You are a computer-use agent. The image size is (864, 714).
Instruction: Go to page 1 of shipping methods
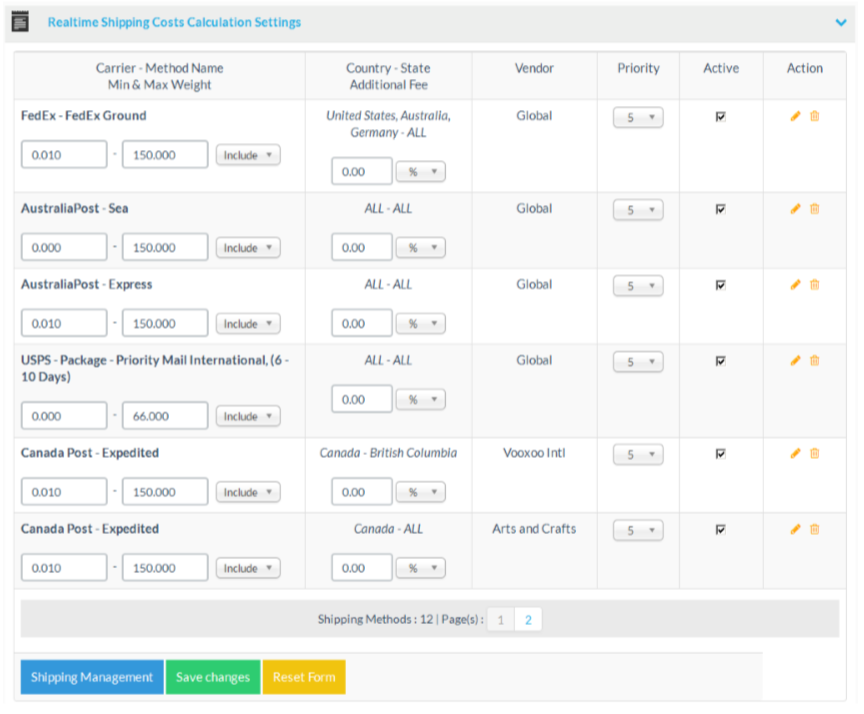(501, 620)
